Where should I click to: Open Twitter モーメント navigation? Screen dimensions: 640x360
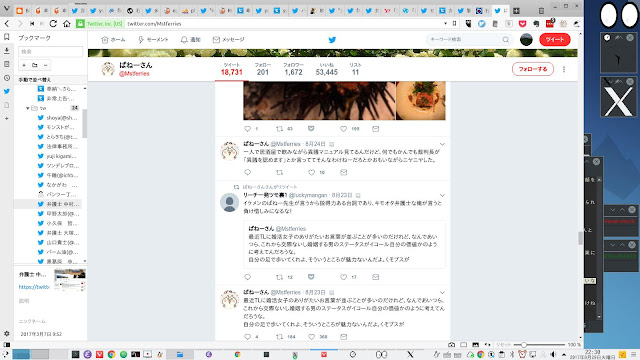tap(153, 40)
